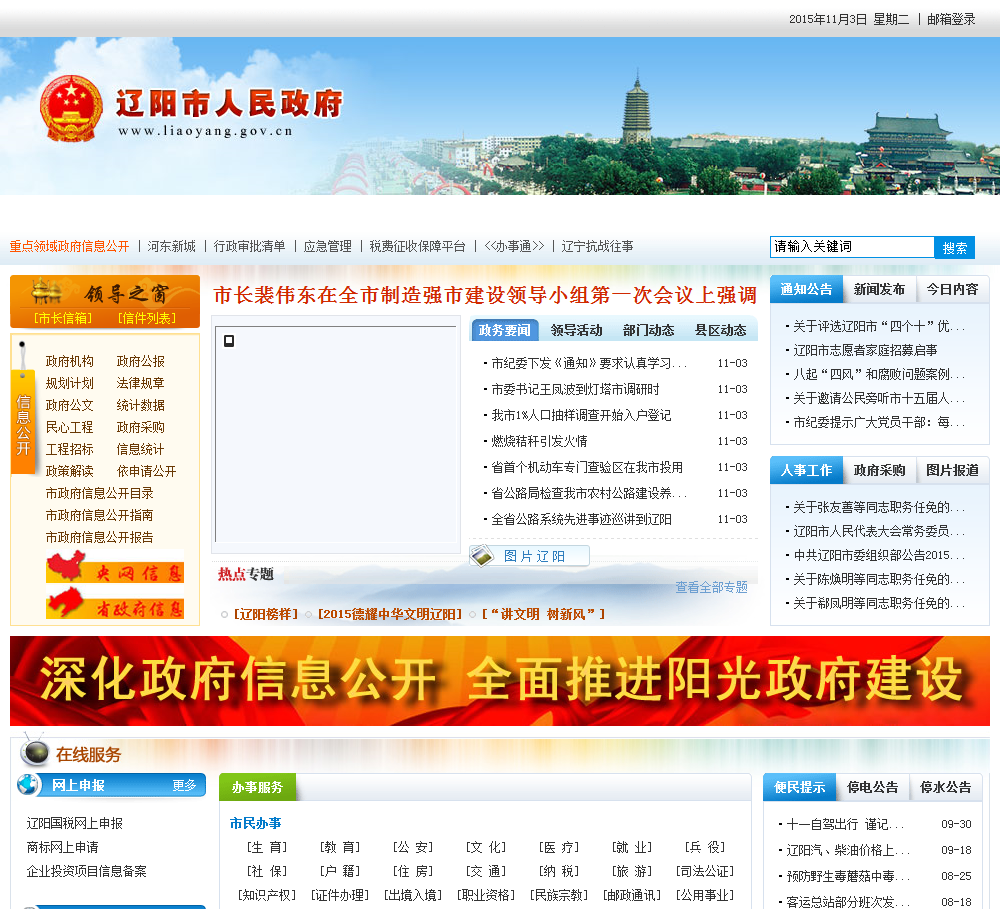The height and width of the screenshot is (909, 1000).
Task: Select the 办事服务 tab
Action: [x=257, y=787]
